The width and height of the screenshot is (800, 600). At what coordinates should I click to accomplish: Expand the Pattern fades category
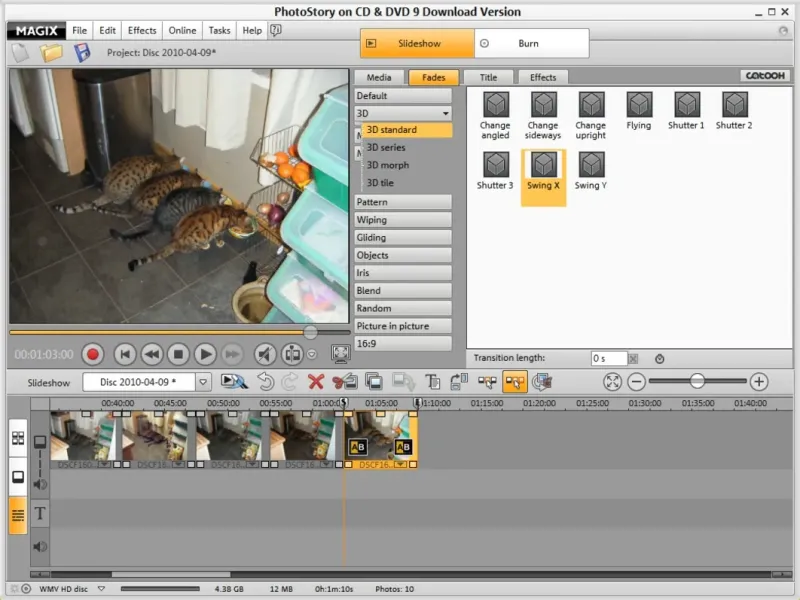[x=403, y=202]
